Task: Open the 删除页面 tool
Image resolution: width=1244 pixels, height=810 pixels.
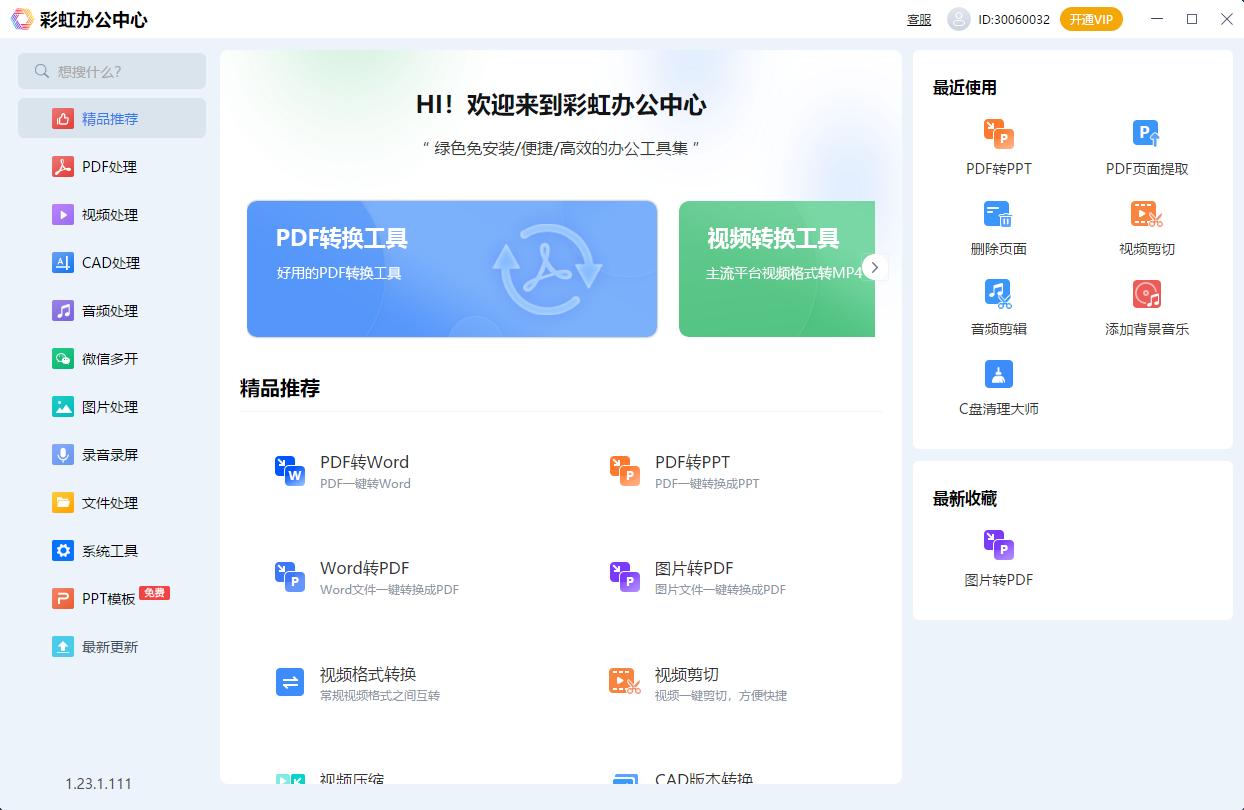Action: (x=996, y=225)
